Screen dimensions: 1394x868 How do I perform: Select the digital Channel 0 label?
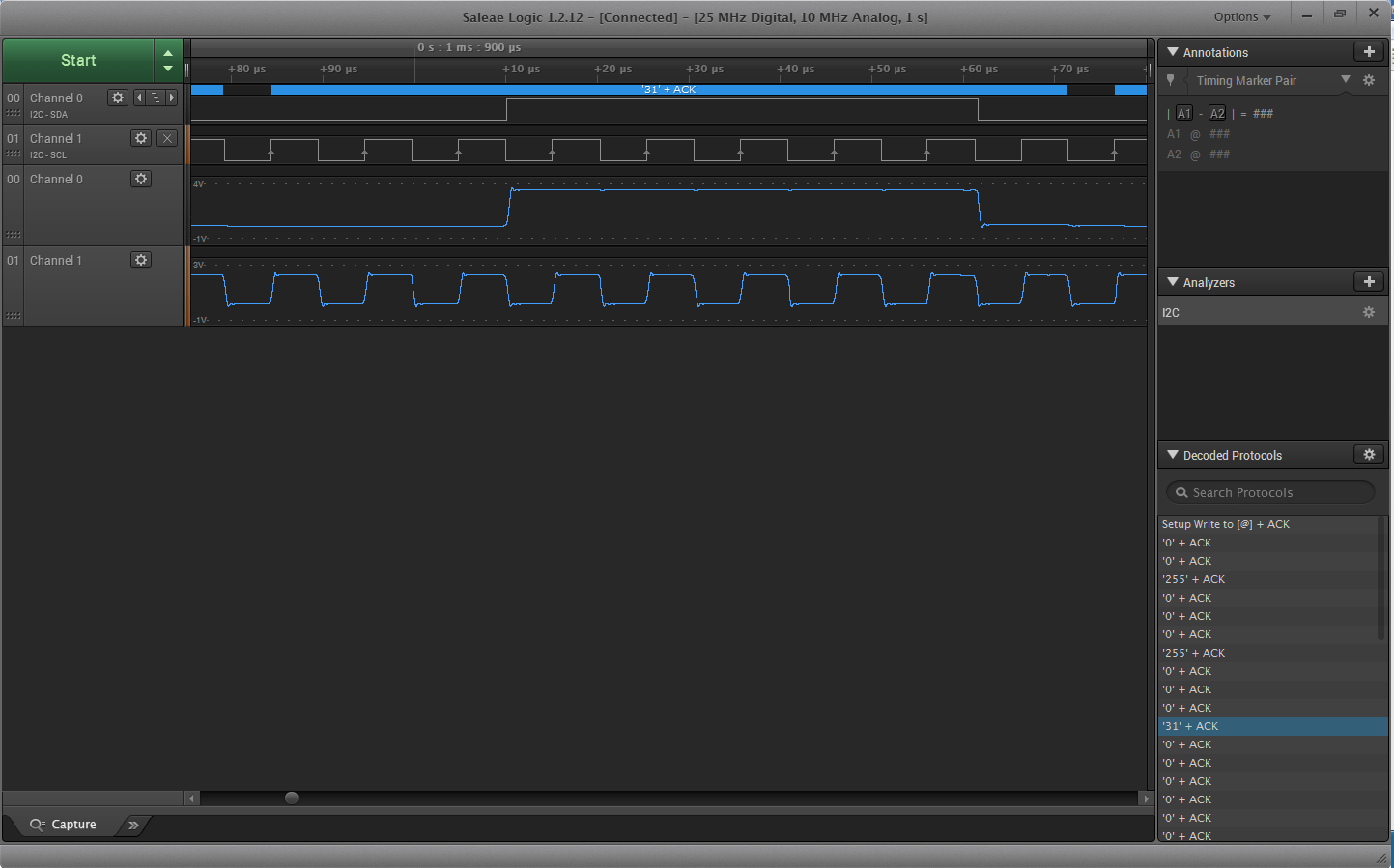[56, 98]
